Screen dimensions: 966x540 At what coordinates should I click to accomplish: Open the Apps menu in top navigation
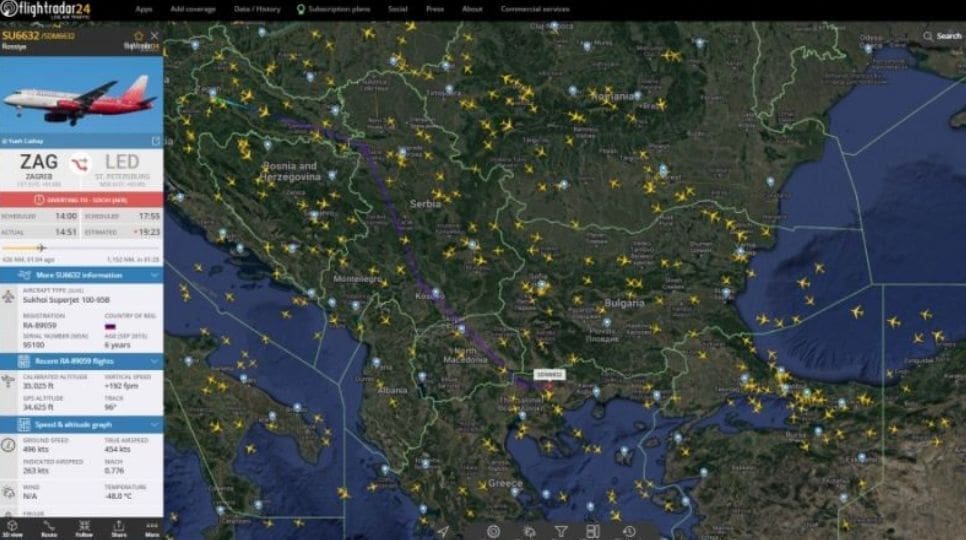pyautogui.click(x=144, y=9)
